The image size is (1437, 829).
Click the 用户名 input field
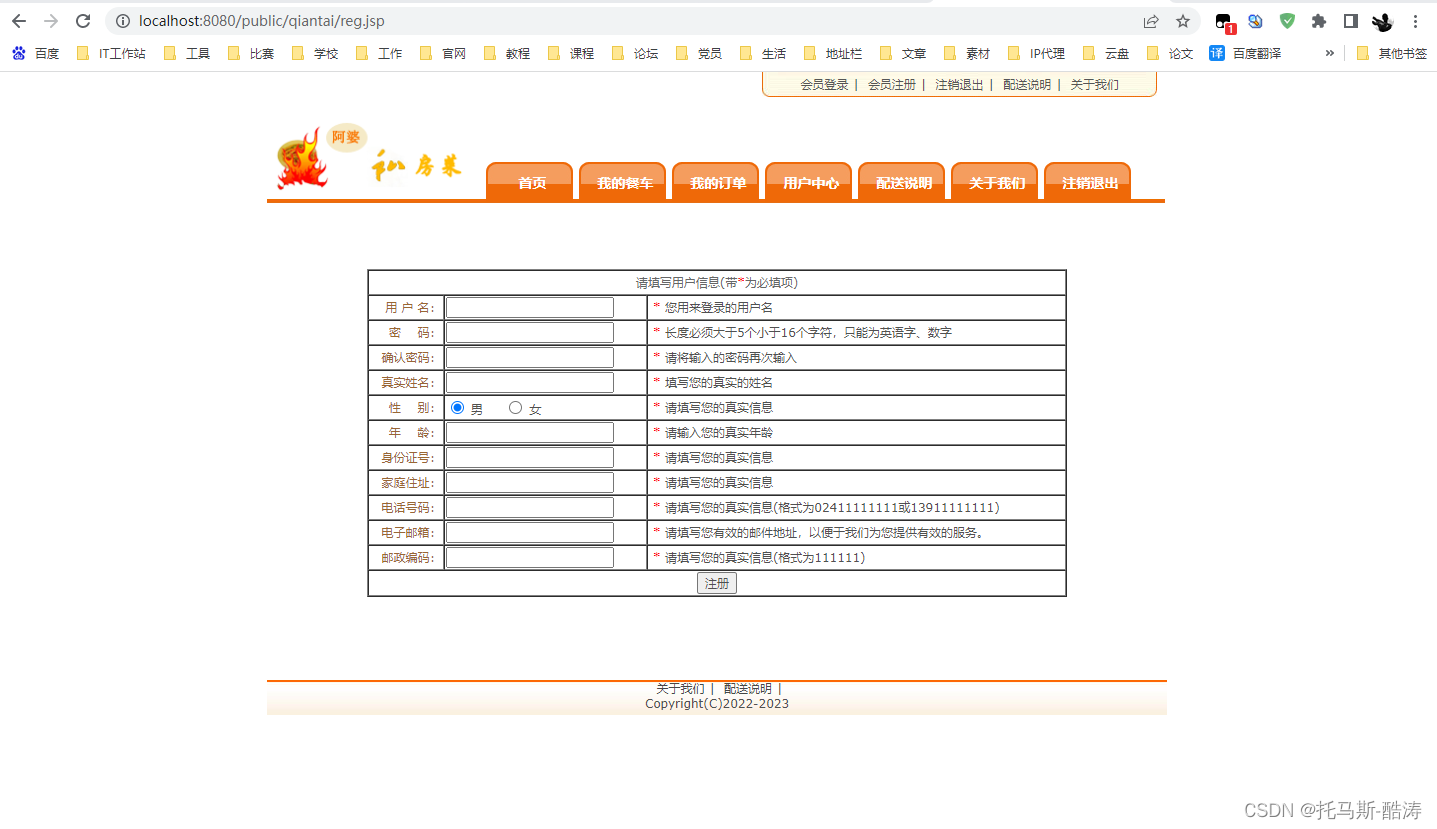[530, 308]
